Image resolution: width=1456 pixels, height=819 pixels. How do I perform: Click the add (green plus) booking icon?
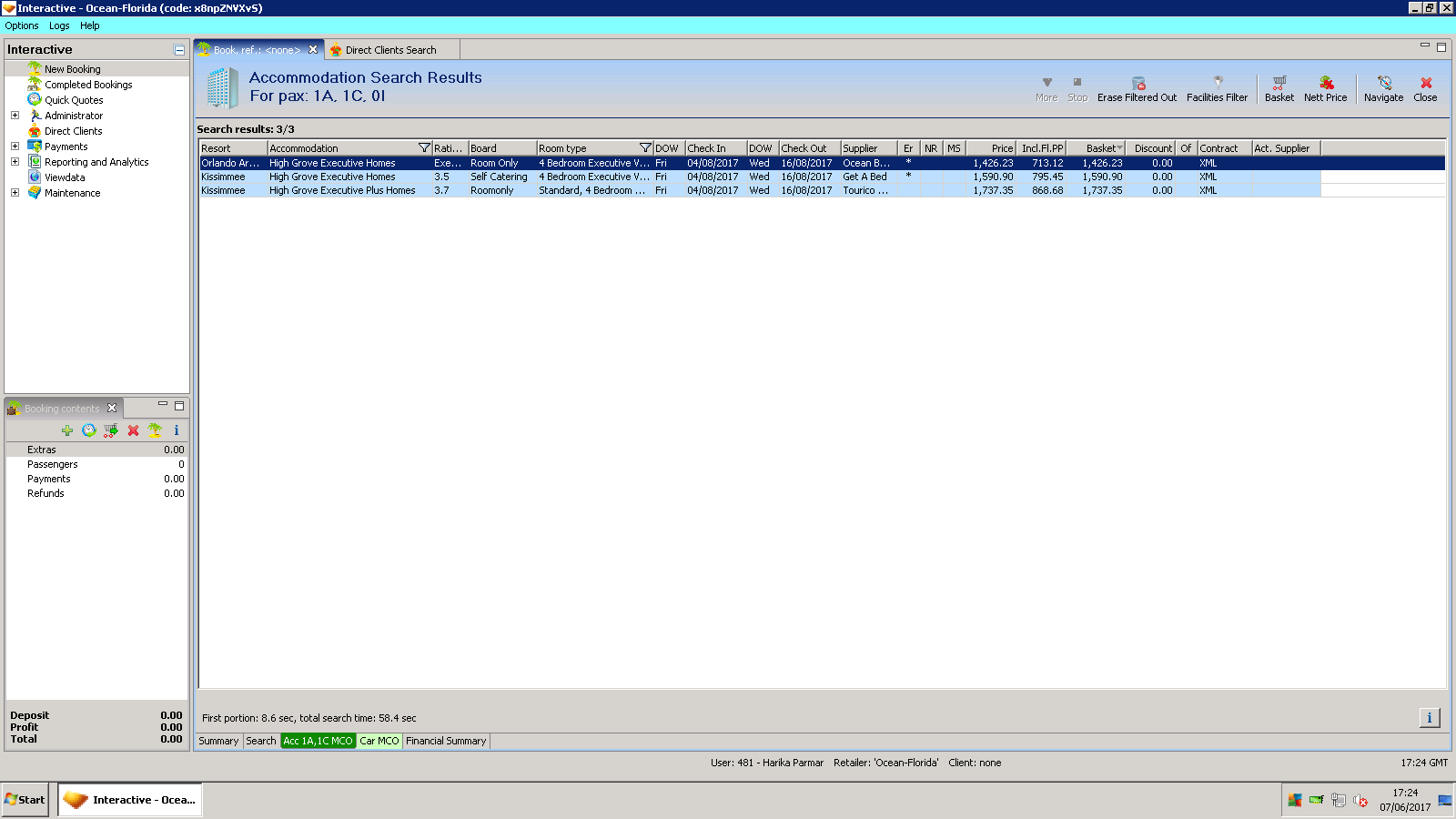pyautogui.click(x=67, y=430)
